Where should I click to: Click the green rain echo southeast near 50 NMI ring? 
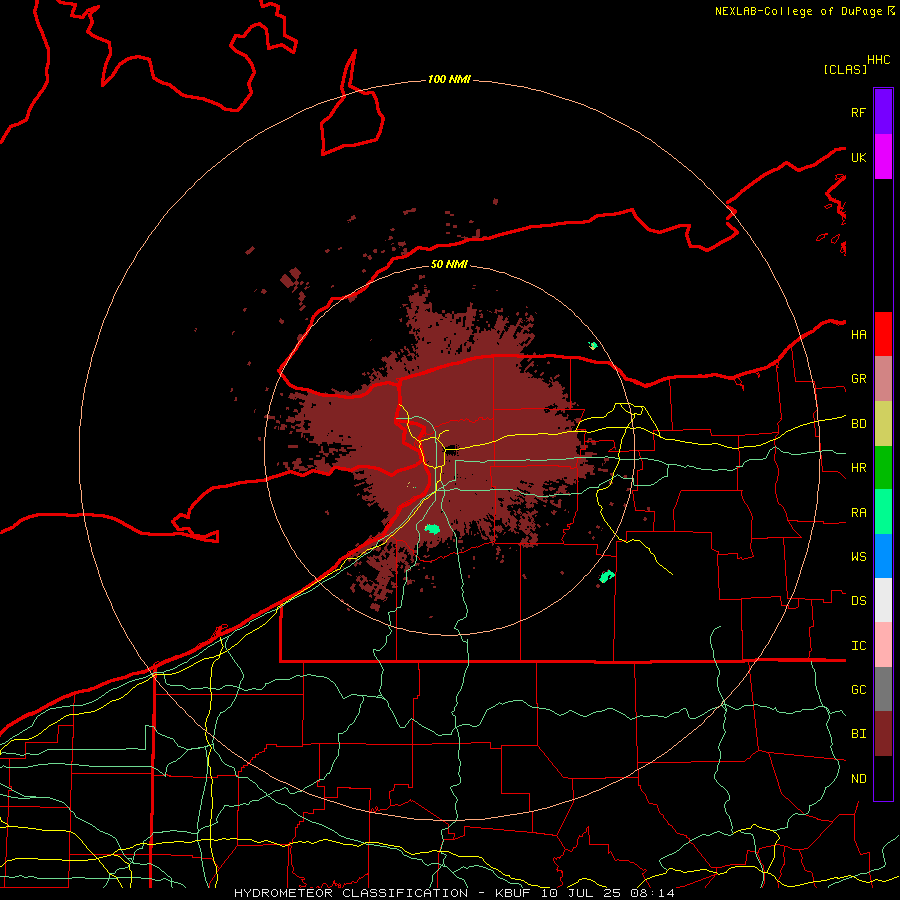tap(607, 576)
